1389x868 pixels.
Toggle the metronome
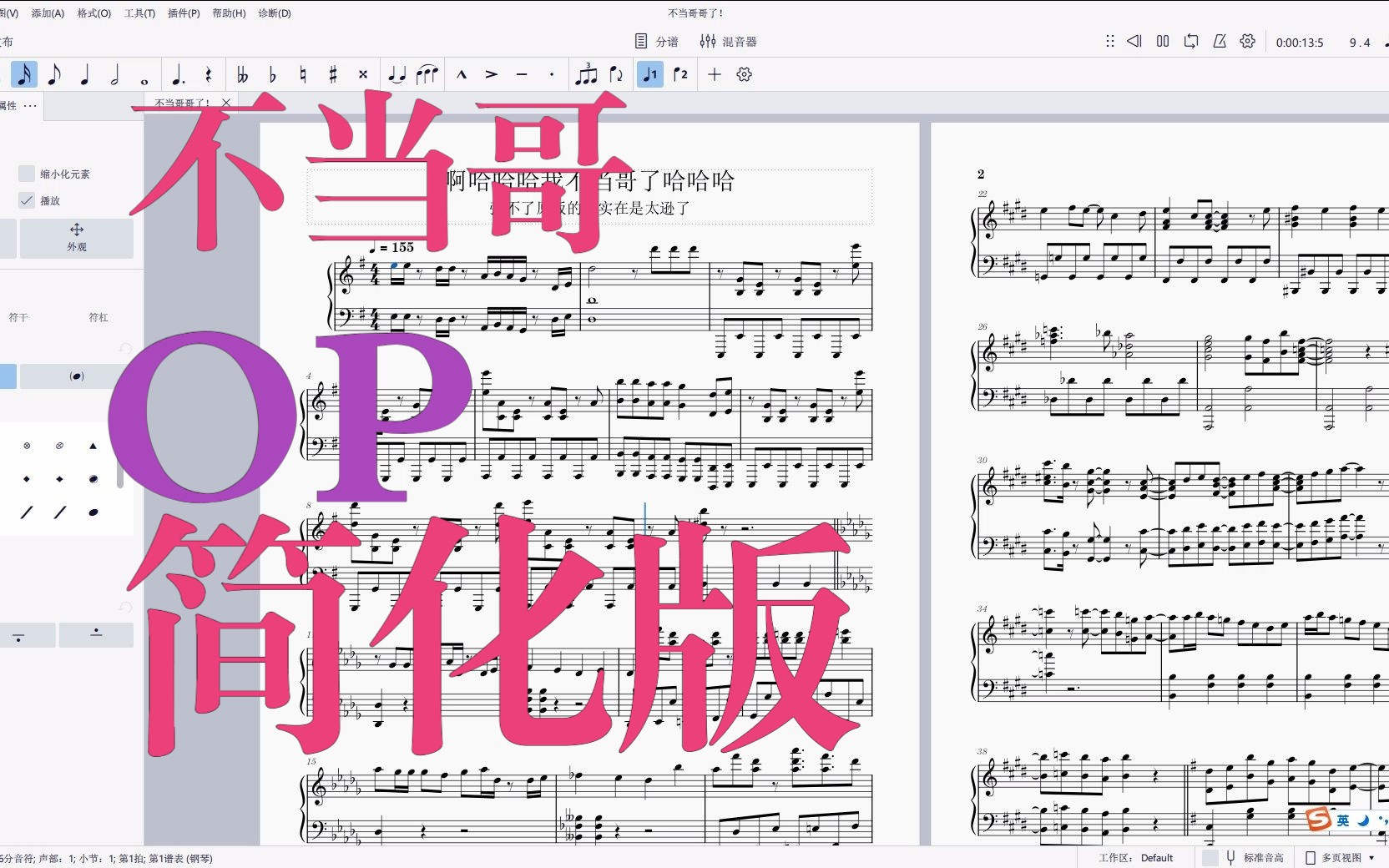[x=1220, y=41]
